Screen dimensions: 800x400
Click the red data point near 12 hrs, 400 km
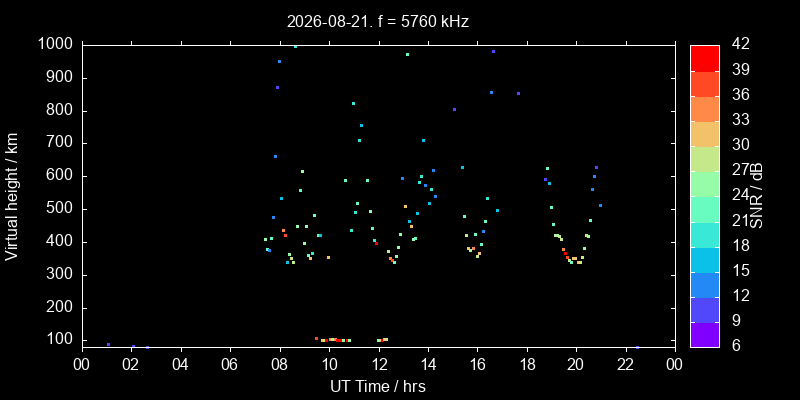coord(376,243)
